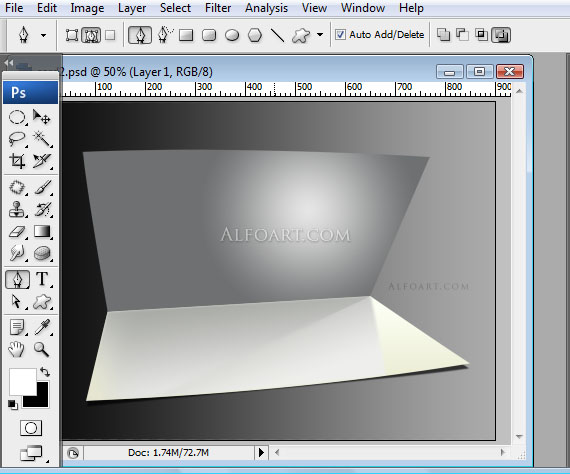This screenshot has width=570, height=474.
Task: Select the Horizontal Type tool
Action: click(x=42, y=279)
